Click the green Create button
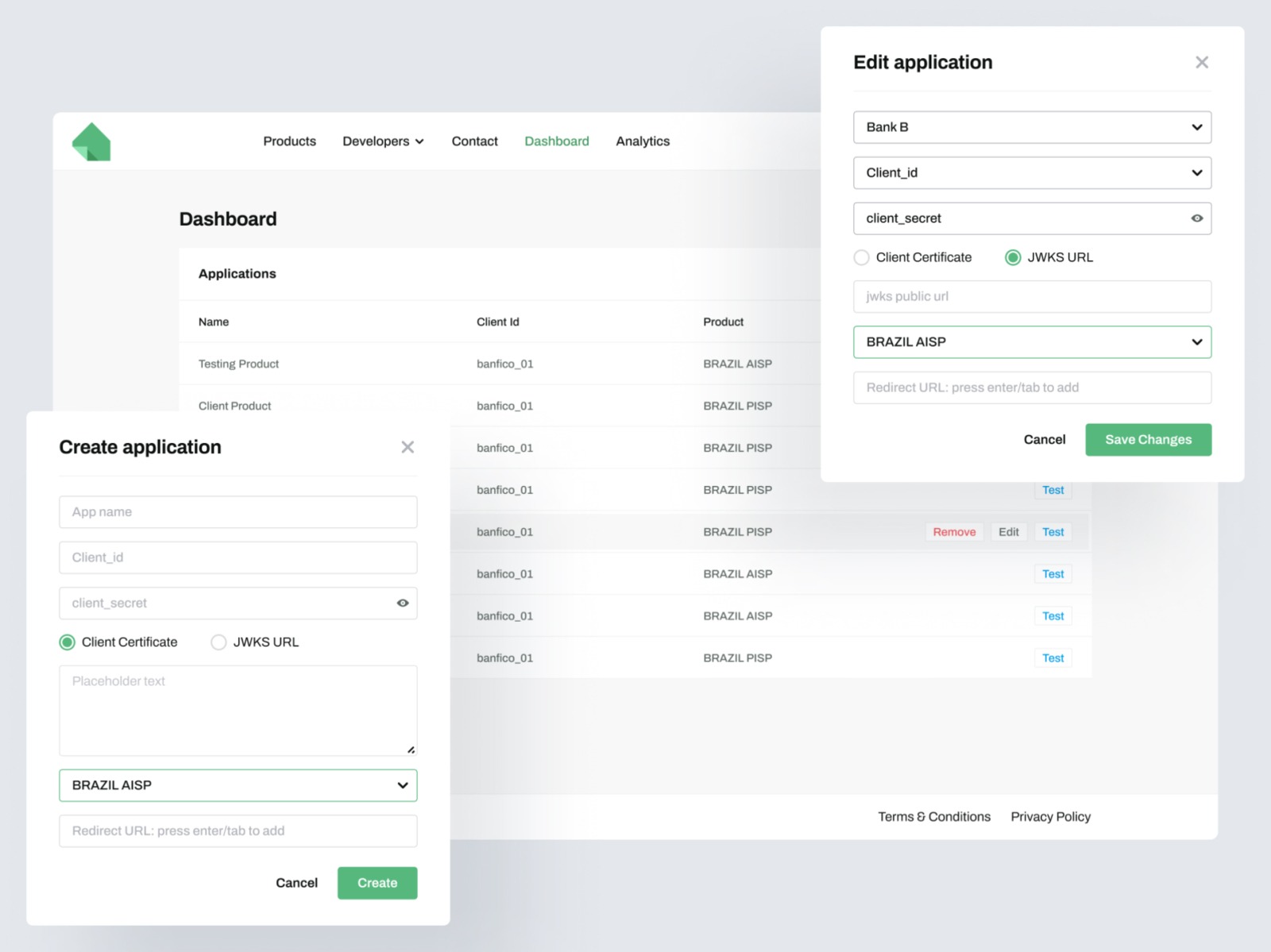Image resolution: width=1271 pixels, height=952 pixels. [377, 883]
